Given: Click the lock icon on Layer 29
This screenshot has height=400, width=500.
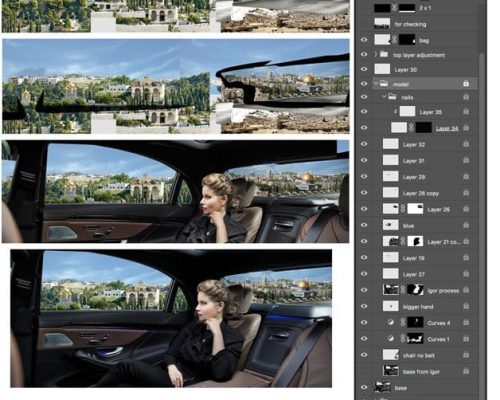Looking at the screenshot, I should 466,177.
